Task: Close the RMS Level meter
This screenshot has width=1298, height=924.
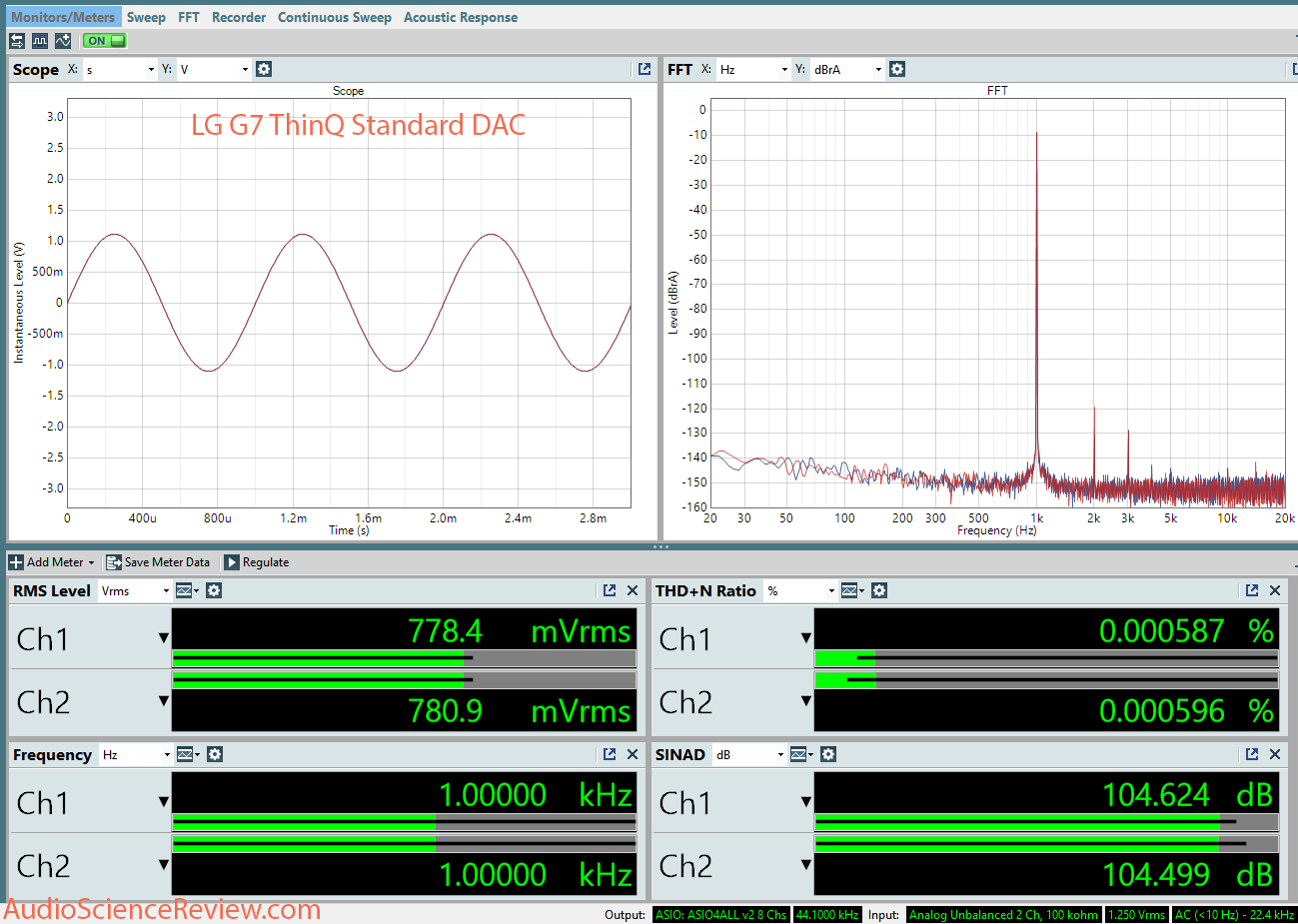Action: pyautogui.click(x=633, y=590)
